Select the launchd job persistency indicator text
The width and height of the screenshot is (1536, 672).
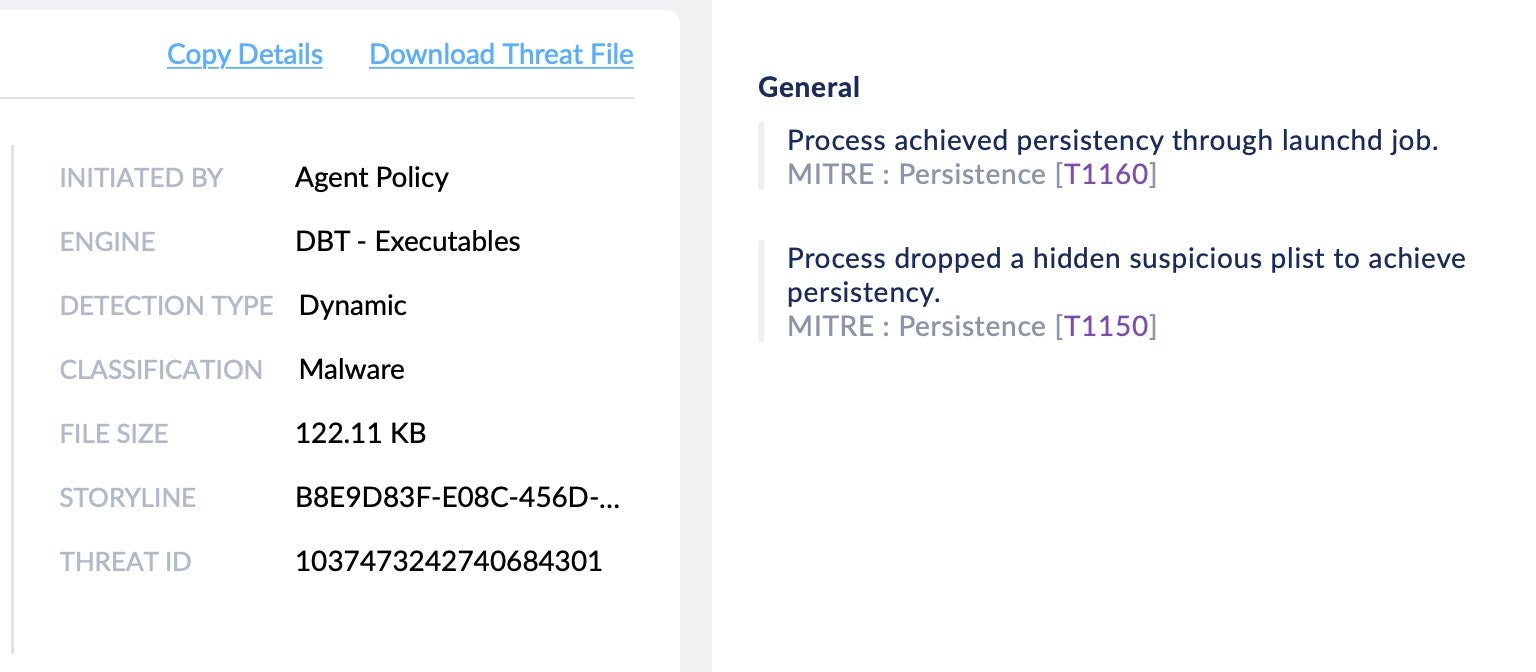pos(1112,141)
